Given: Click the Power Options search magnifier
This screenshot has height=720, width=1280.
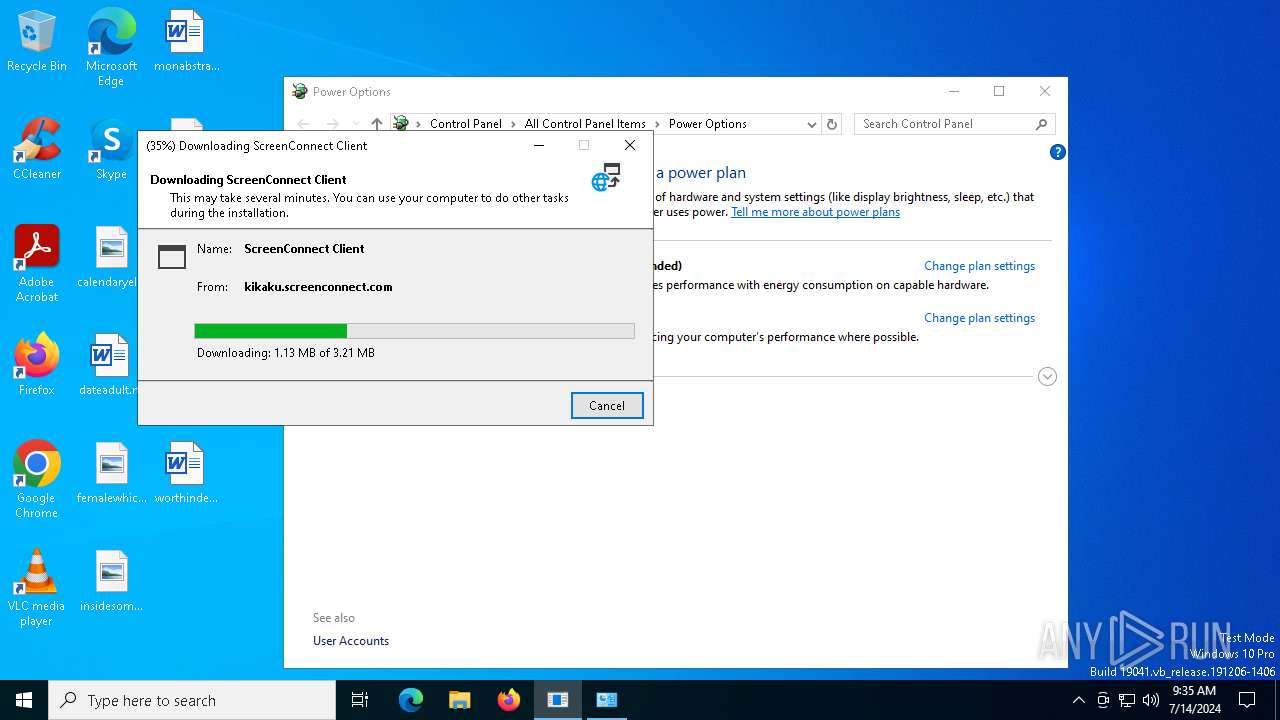Looking at the screenshot, I should (1041, 124).
